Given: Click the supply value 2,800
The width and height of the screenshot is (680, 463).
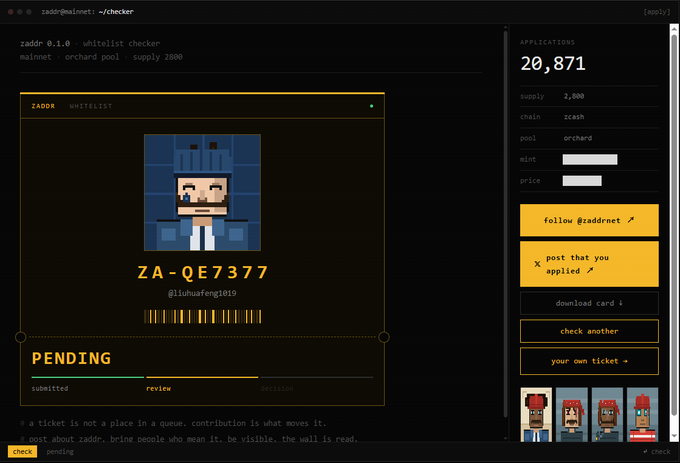Looking at the screenshot, I should point(574,96).
